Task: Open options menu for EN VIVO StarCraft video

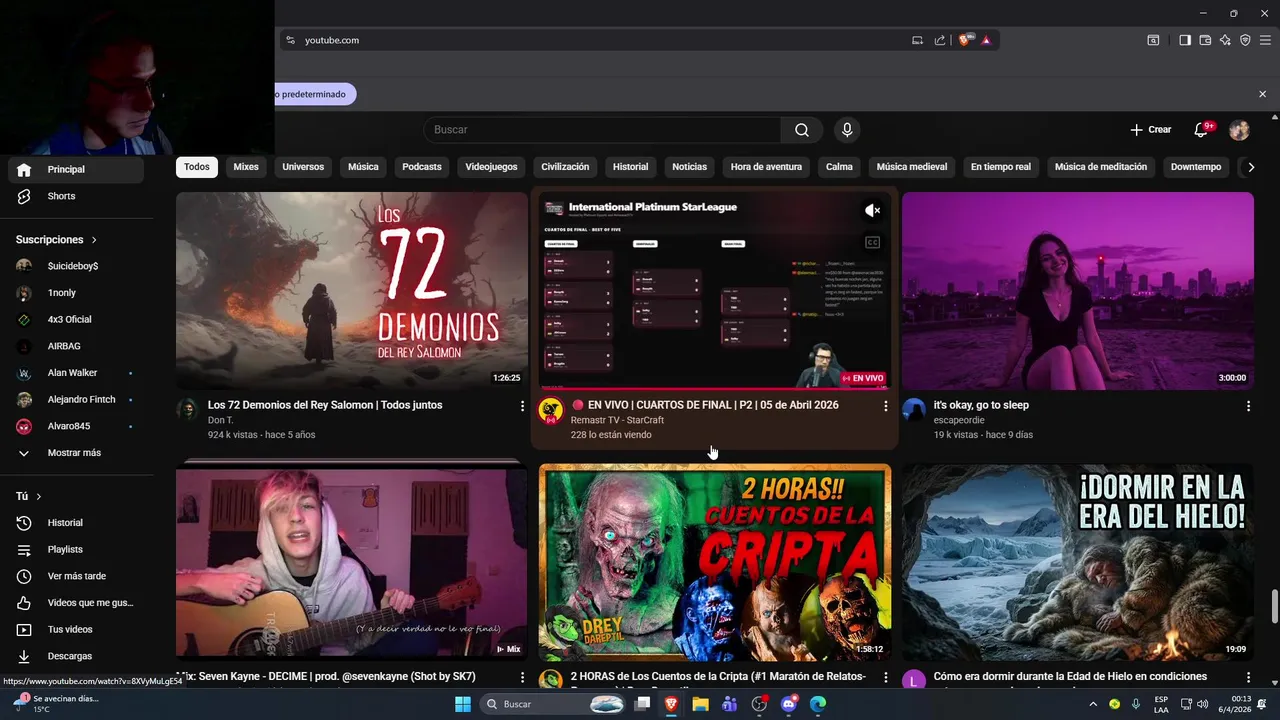Action: point(885,406)
